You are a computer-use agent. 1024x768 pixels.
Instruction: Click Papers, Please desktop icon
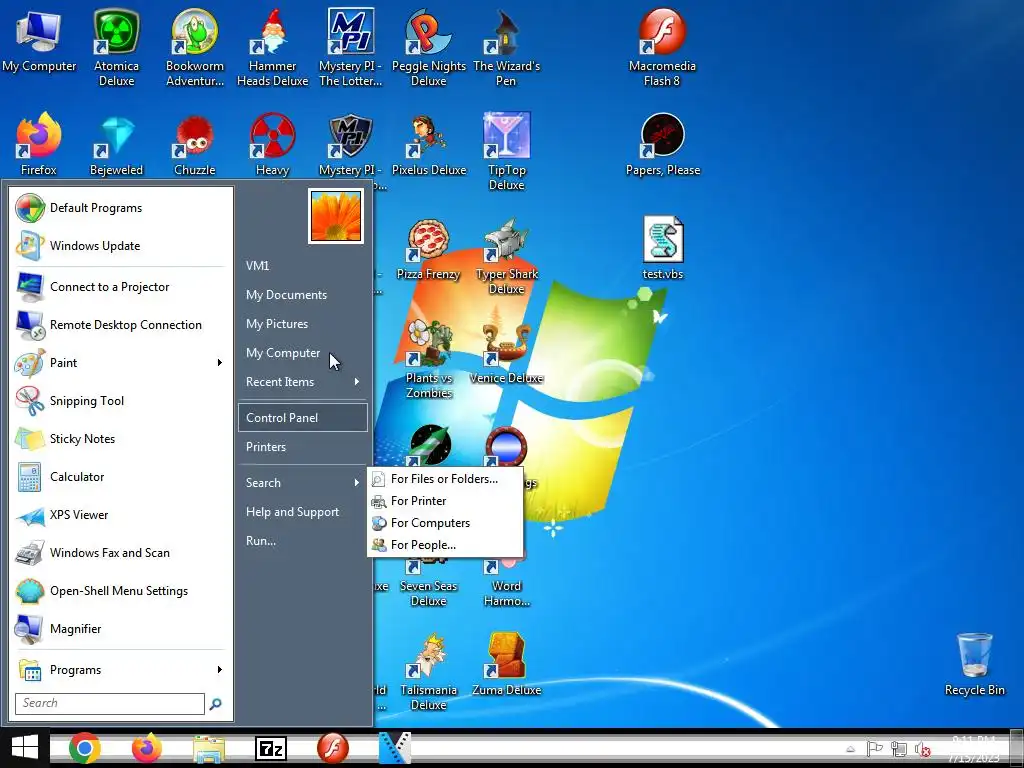(x=662, y=144)
